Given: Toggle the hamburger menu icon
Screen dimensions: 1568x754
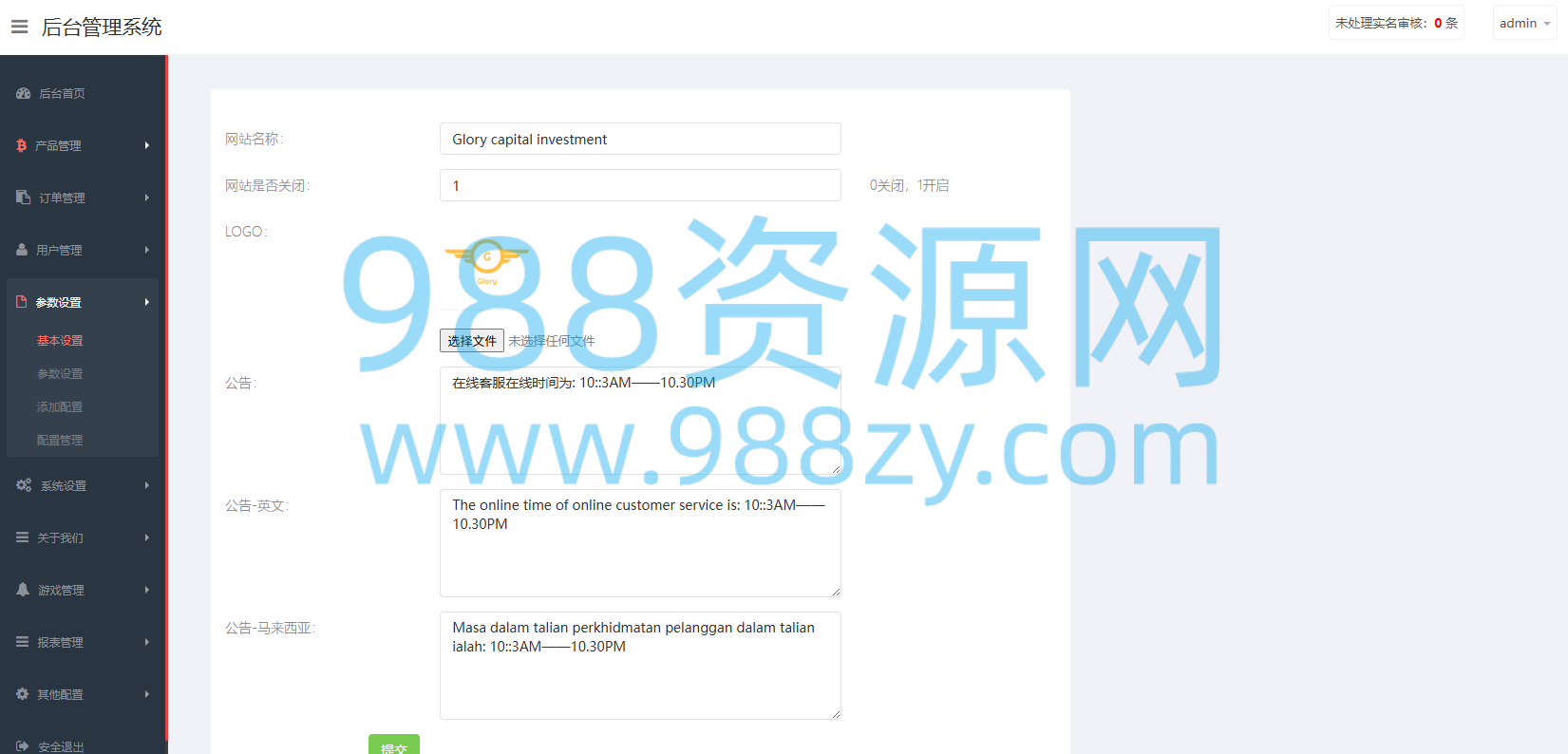Looking at the screenshot, I should (19, 27).
